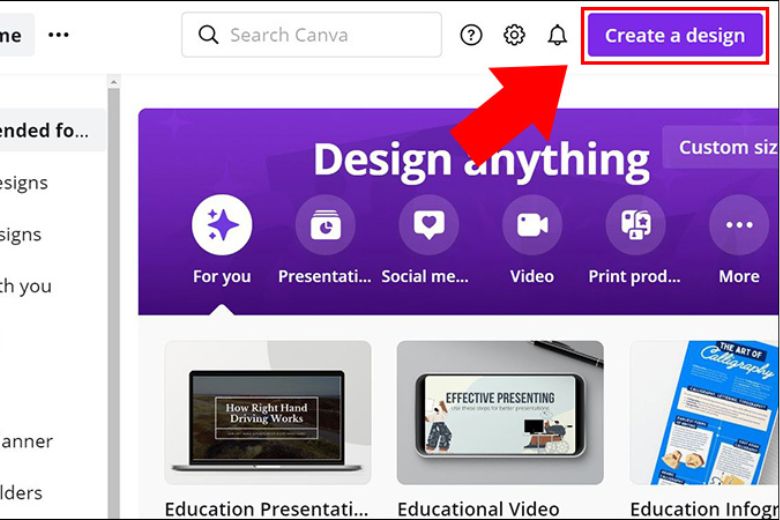Viewport: 780px width, 520px height.
Task: Select the Recommended for you sidebar item
Action: 50,130
